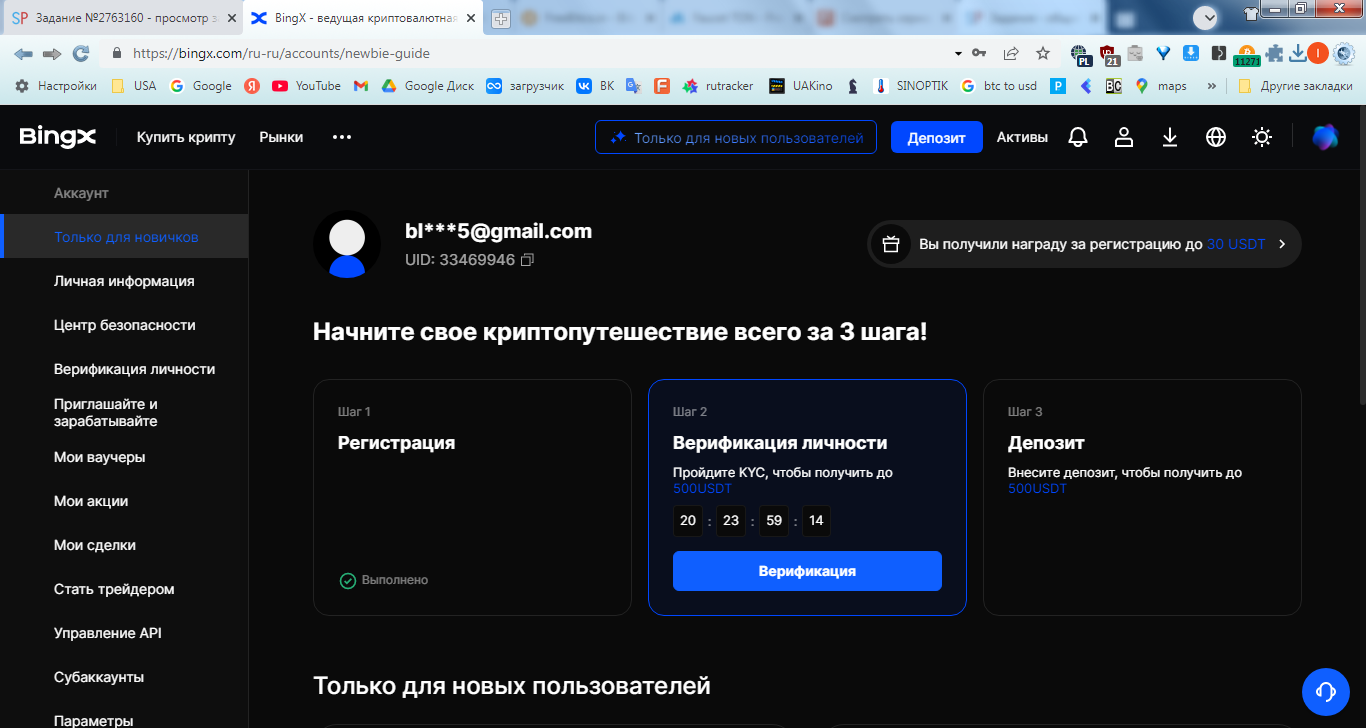1366x728 pixels.
Task: Click the Верификация button
Action: [x=807, y=571]
